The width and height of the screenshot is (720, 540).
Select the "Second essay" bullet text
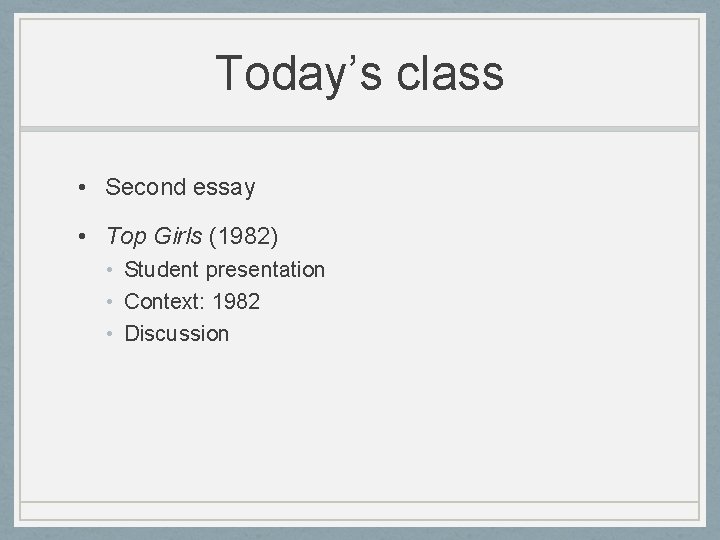(x=180, y=187)
